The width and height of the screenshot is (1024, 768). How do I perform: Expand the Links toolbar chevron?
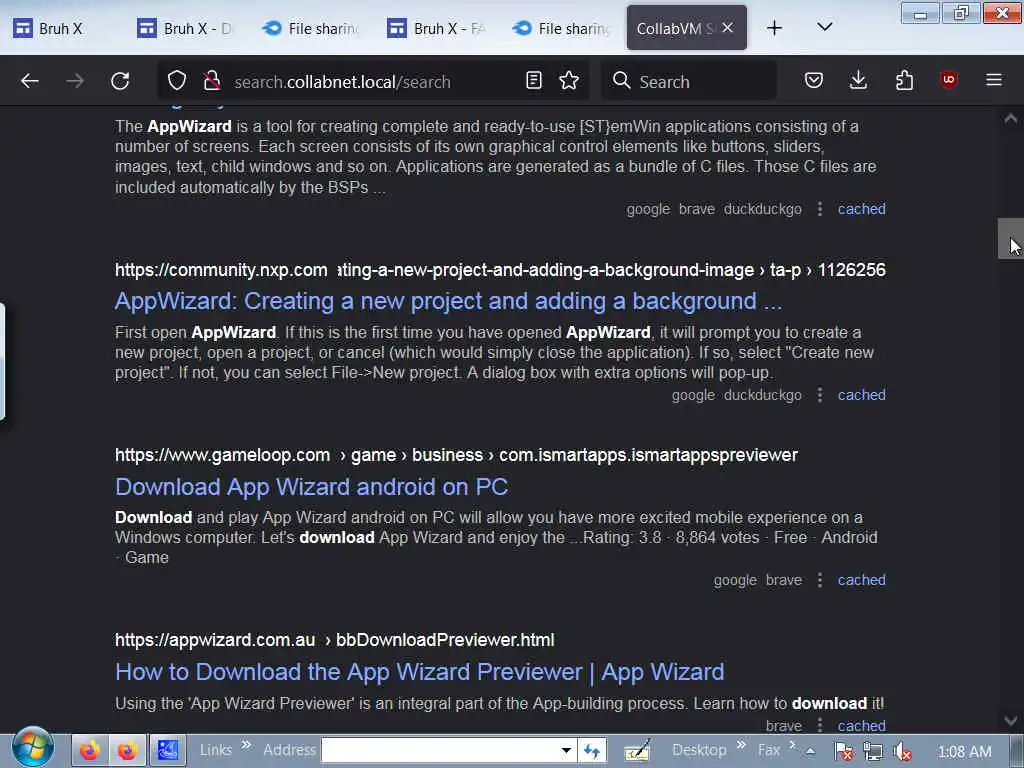coord(246,744)
